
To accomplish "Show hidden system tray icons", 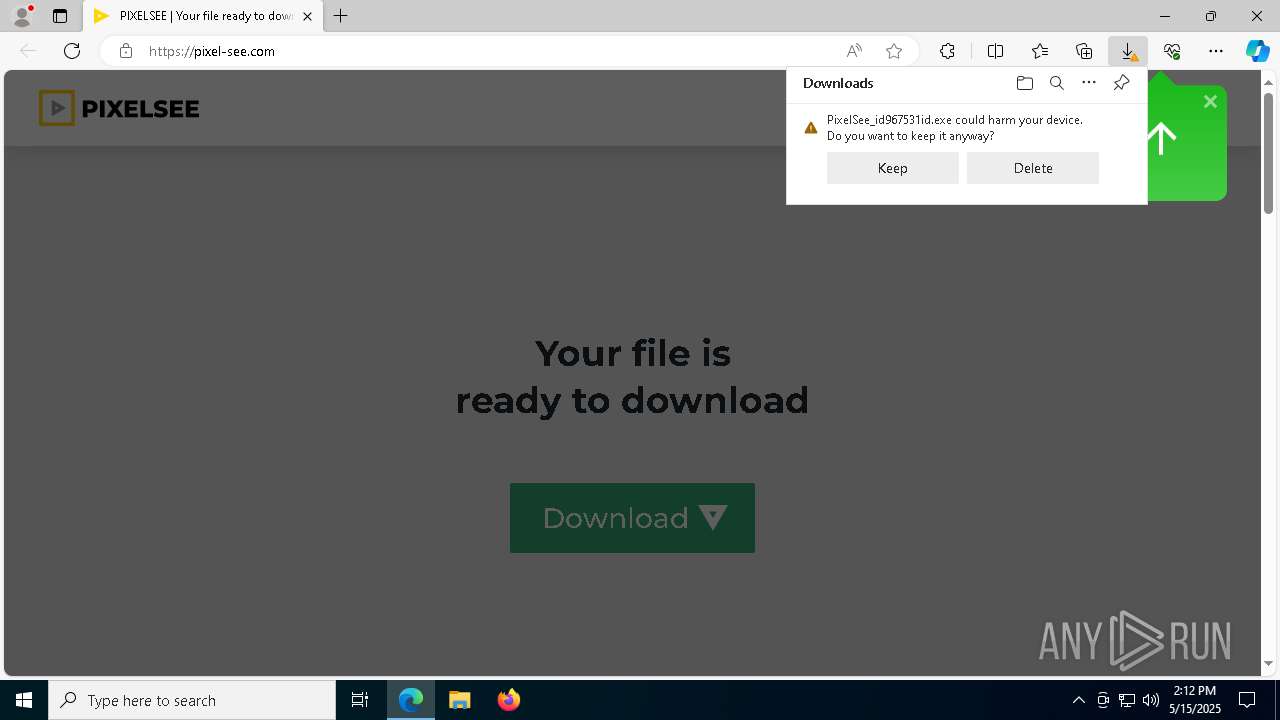I will coord(1078,700).
